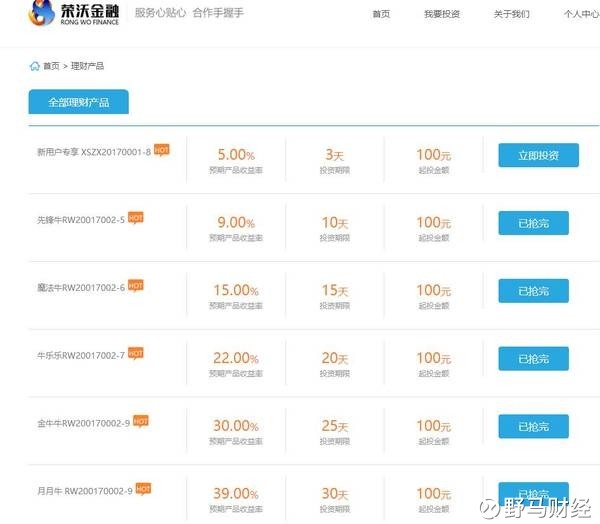The image size is (600, 524).
Task: Click the 5.00% expected yield value
Action: 236,155
